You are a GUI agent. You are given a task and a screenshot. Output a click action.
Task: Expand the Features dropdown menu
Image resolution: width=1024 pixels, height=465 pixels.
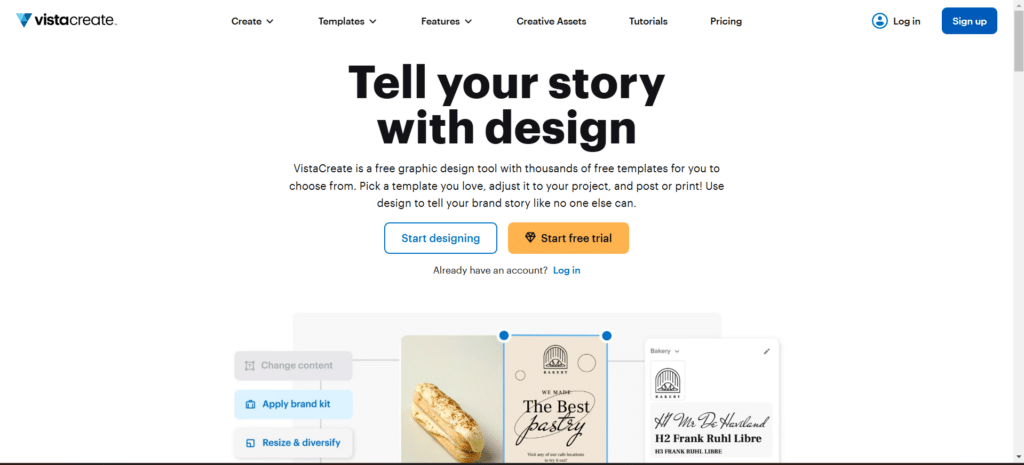click(x=446, y=21)
